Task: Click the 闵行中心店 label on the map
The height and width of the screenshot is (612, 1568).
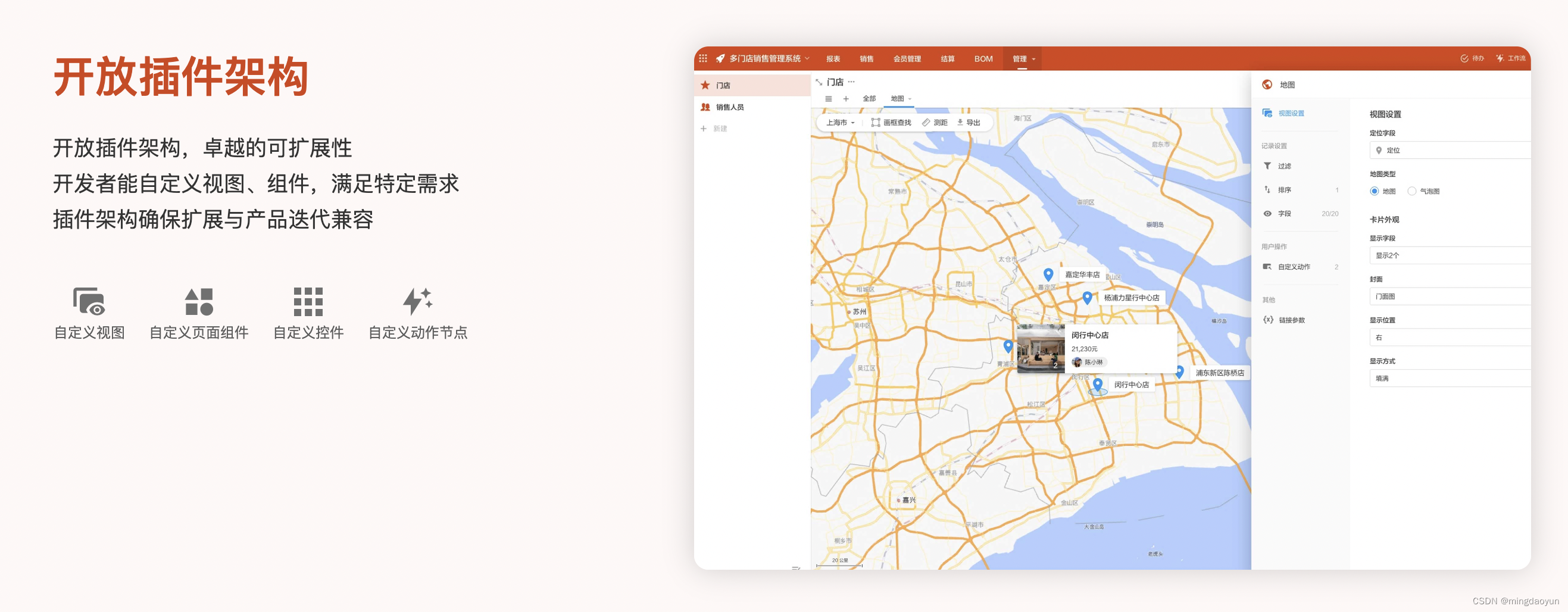Action: (1132, 385)
